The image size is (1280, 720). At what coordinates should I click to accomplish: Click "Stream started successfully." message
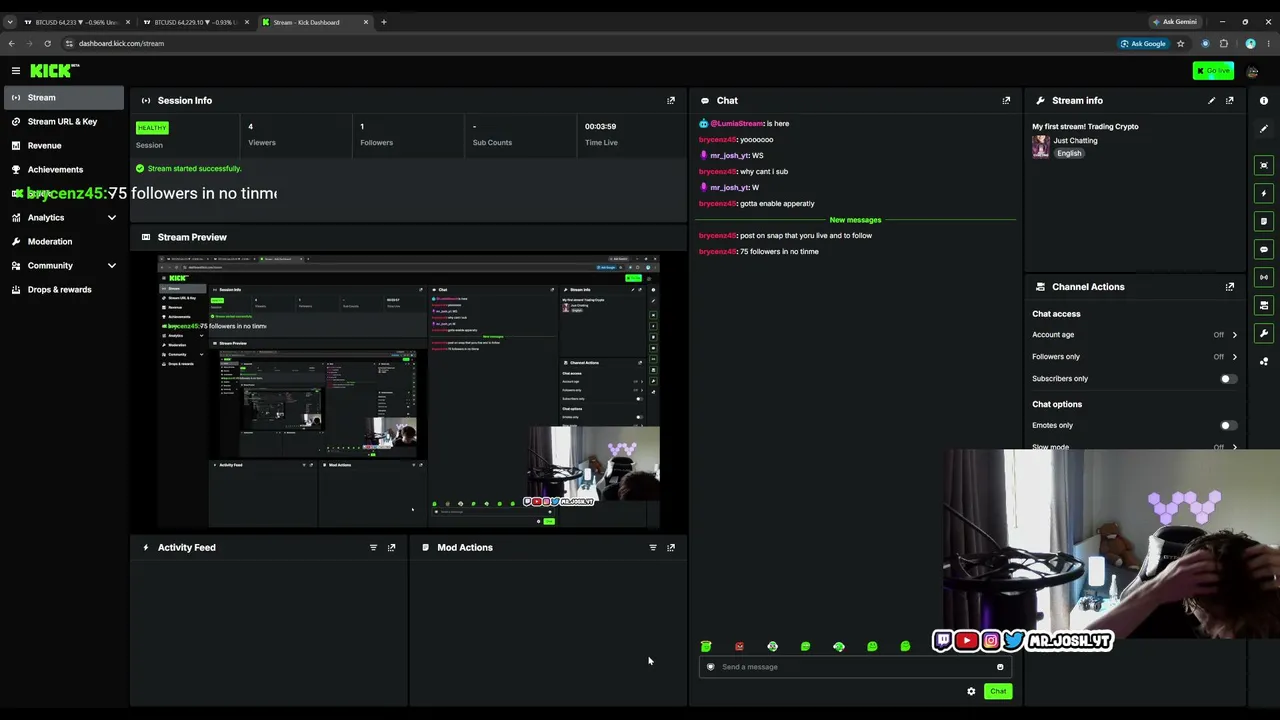(x=194, y=169)
